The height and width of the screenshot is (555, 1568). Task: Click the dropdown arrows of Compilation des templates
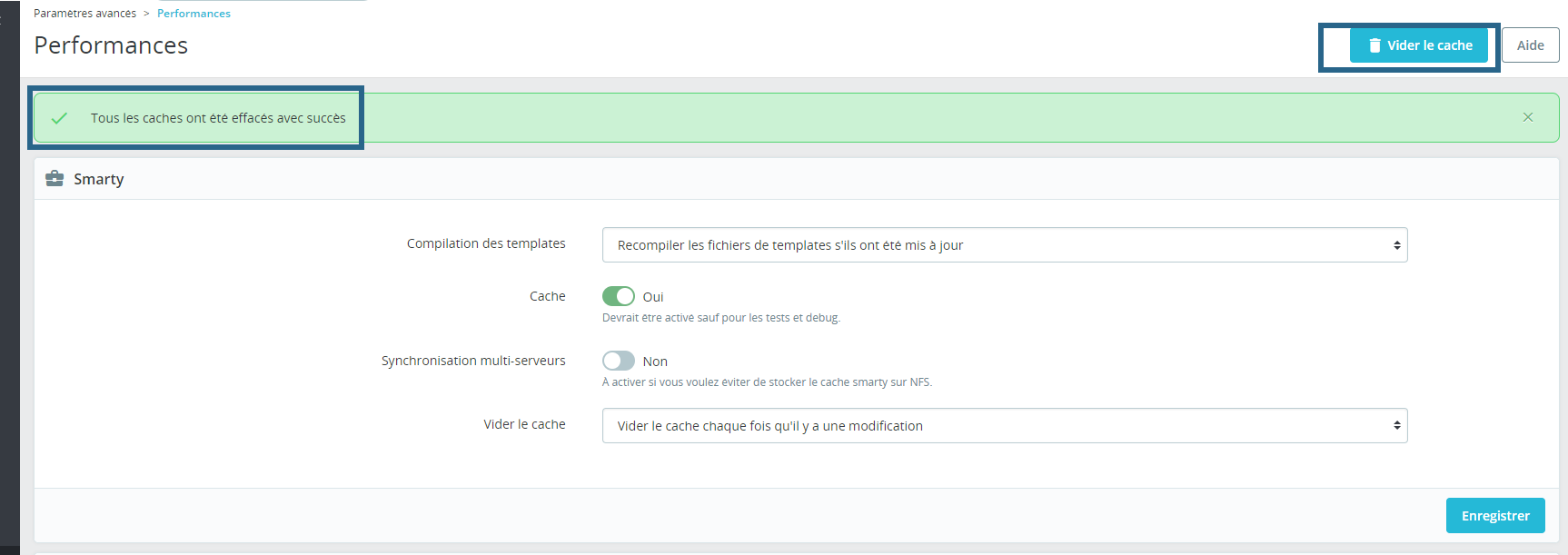[x=1396, y=244]
